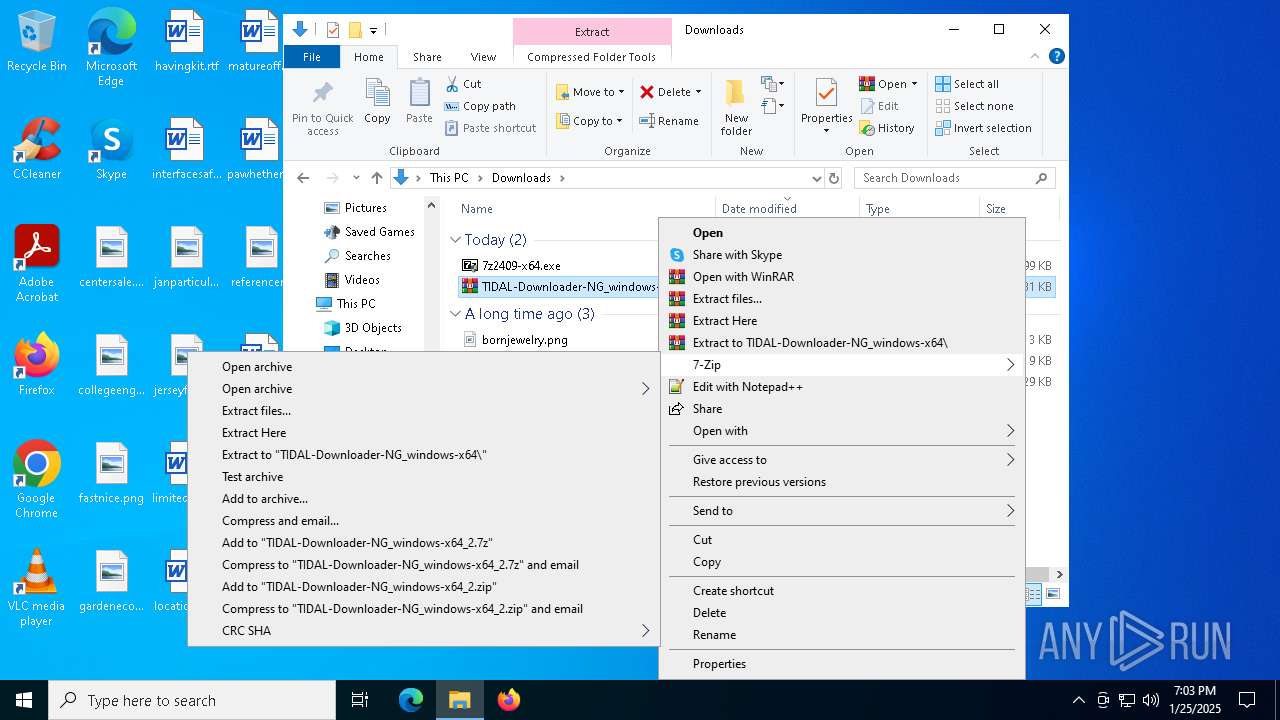This screenshot has width=1280, height=720.
Task: Click Test archive in 7-Zip submenu
Action: point(252,477)
